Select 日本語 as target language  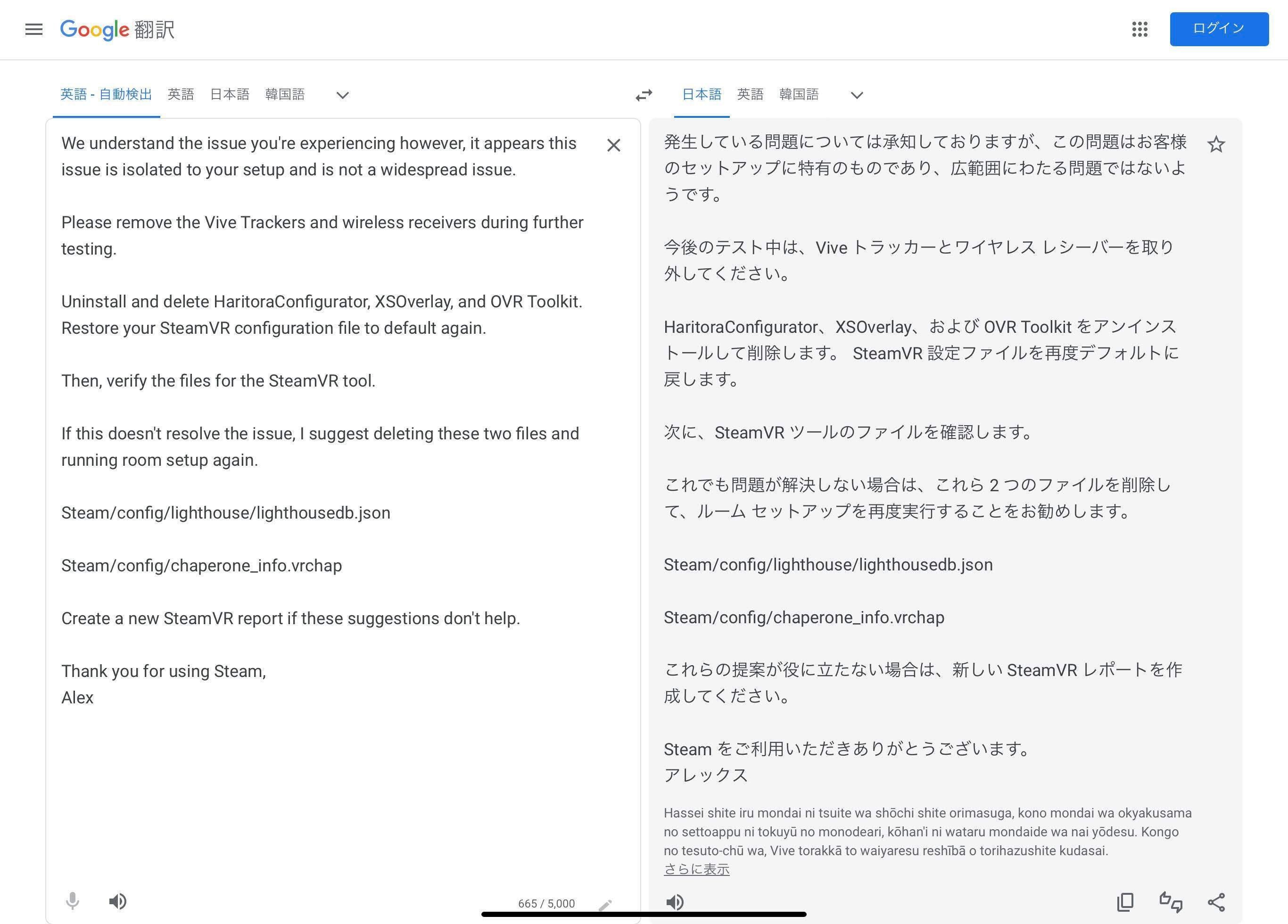pyautogui.click(x=702, y=94)
